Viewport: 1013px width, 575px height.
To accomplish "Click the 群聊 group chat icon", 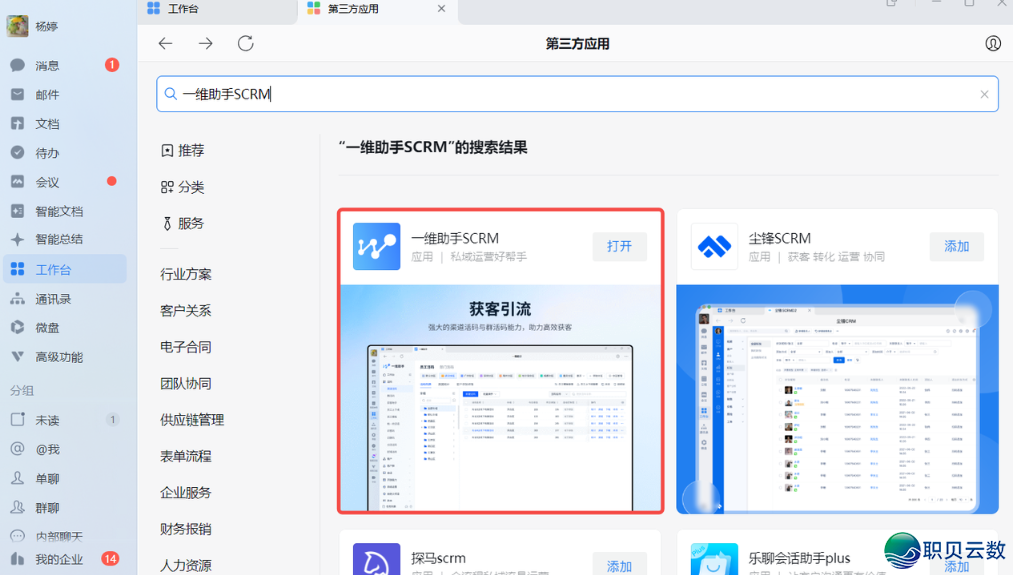I will click(x=17, y=507).
